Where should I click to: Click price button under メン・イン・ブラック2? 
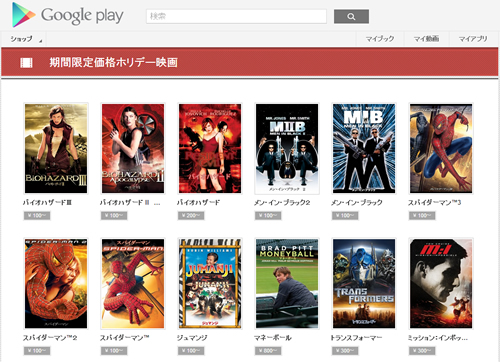[x=268, y=216]
